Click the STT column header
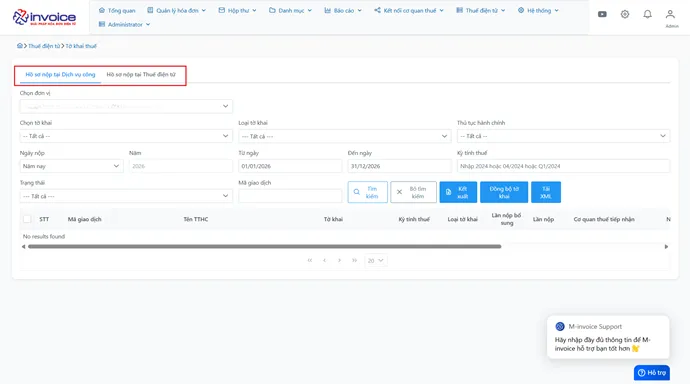The width and height of the screenshot is (690, 384). [44, 219]
